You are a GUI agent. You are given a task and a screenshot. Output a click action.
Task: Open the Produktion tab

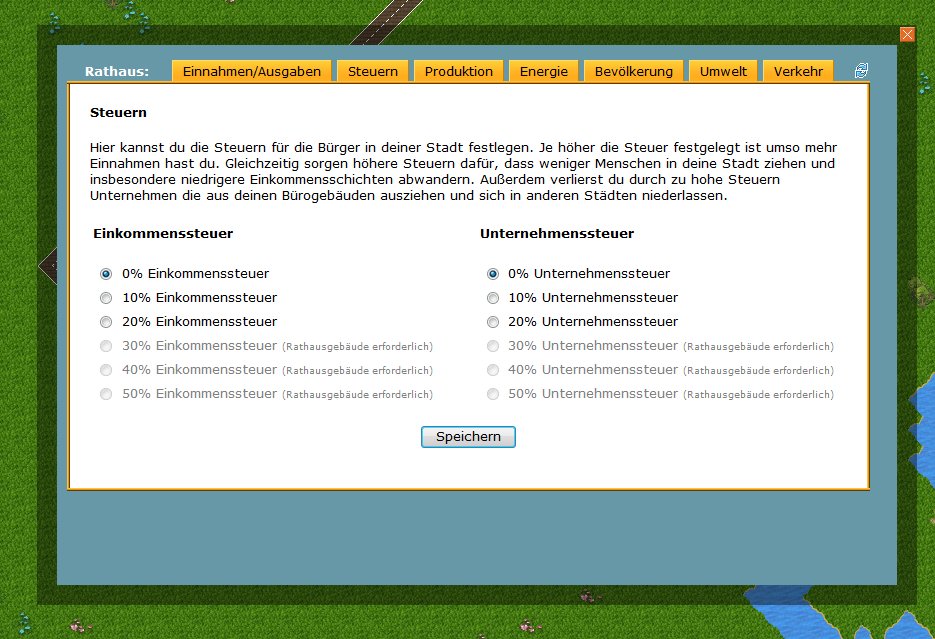(x=459, y=72)
